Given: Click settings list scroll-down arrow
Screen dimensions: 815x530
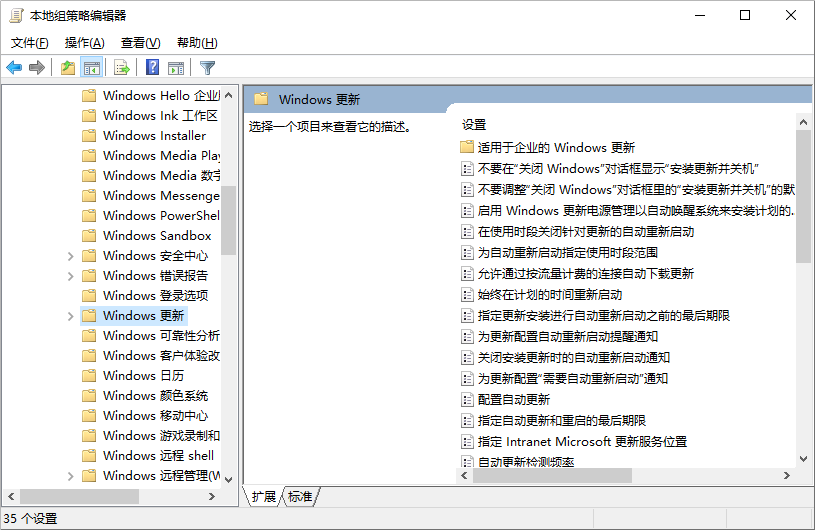Looking at the screenshot, I should point(803,459).
